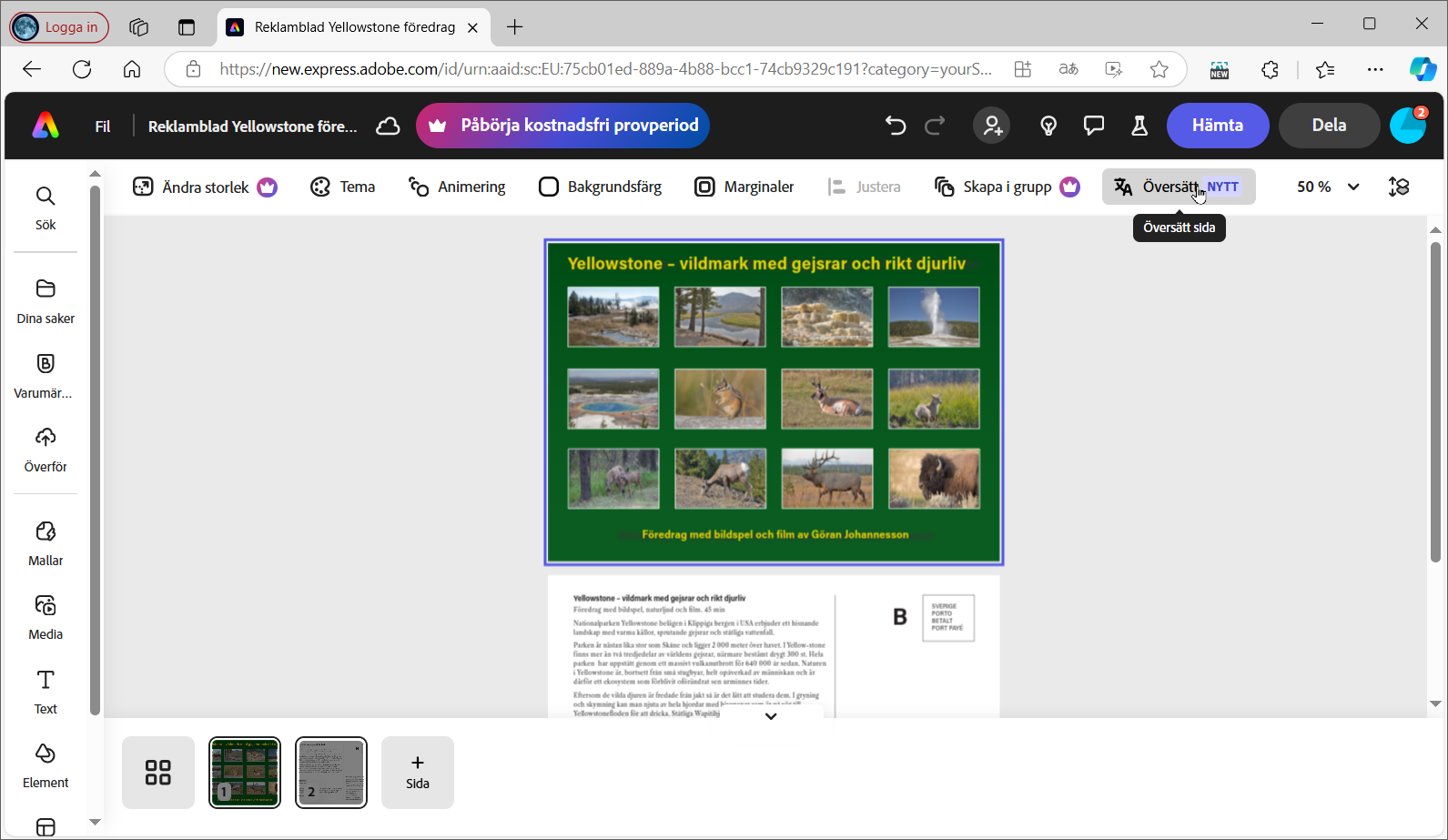
Task: Open the Sök search panel
Action: pos(46,208)
